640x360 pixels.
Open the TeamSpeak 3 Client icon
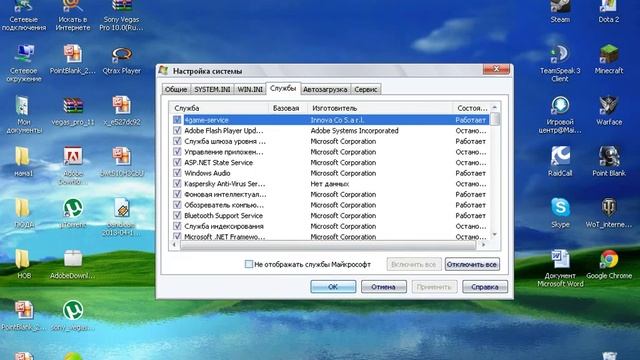[x=560, y=63]
